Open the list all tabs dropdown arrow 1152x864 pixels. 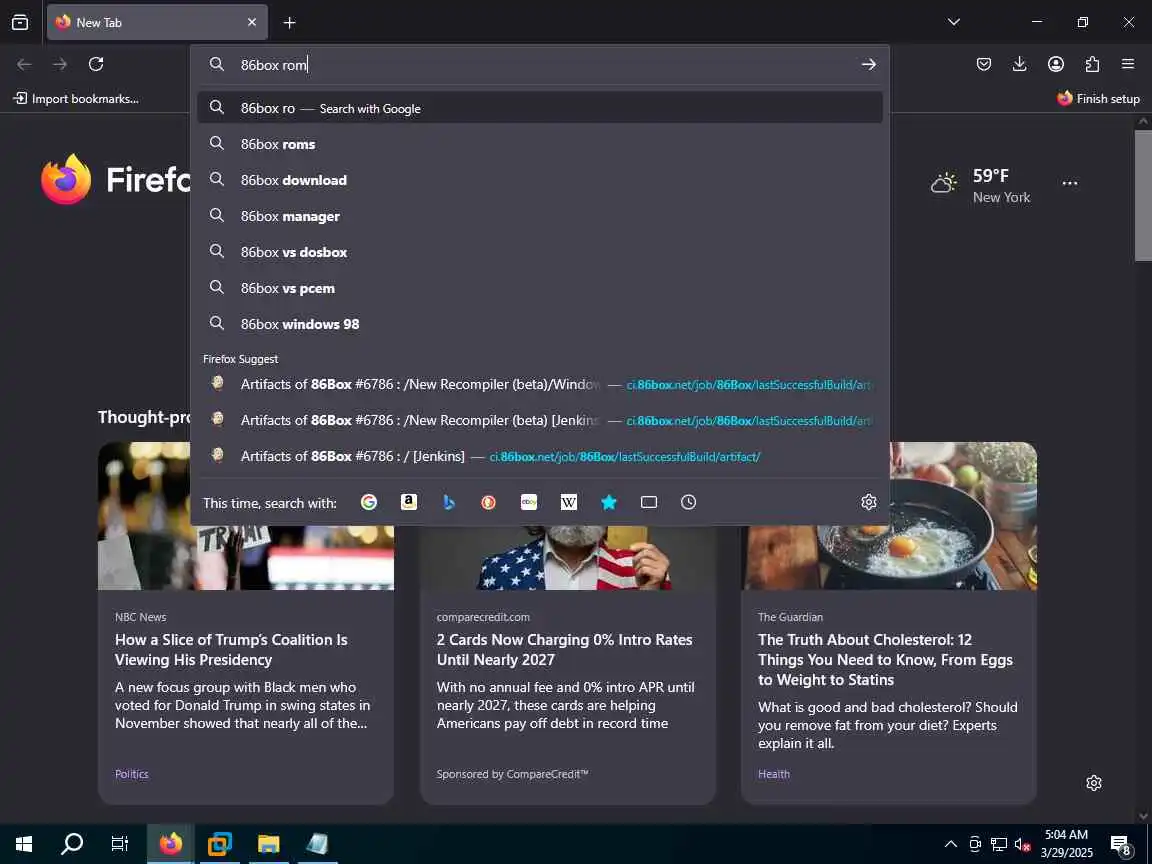pos(954,22)
